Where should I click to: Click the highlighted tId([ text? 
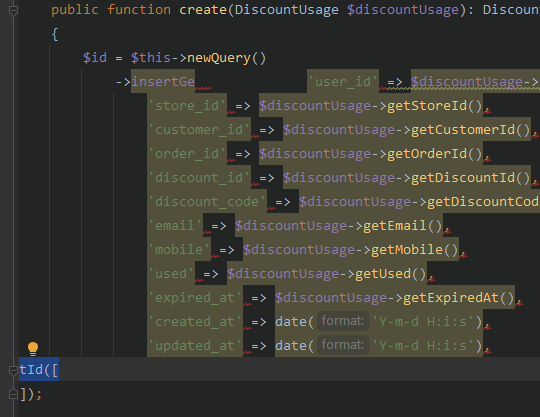(x=39, y=370)
